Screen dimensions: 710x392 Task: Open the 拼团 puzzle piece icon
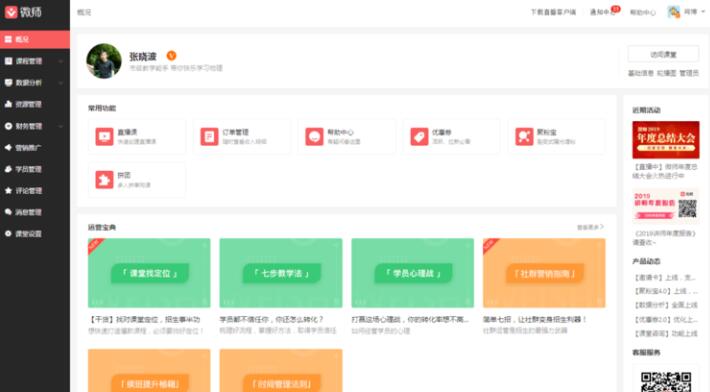coord(104,180)
